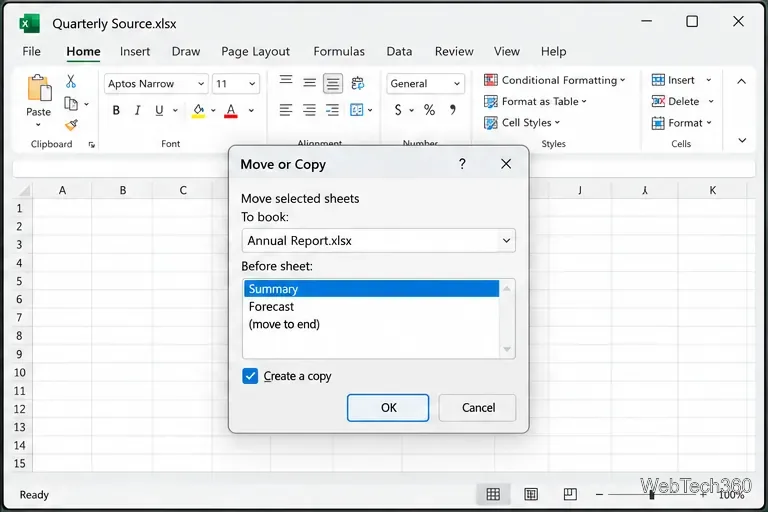Viewport: 768px width, 512px height.
Task: Switch to Page Break Preview
Action: (570, 494)
